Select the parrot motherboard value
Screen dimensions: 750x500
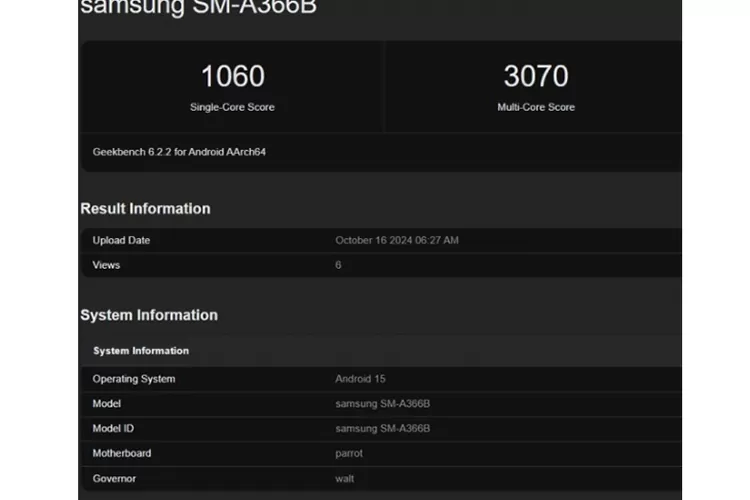tap(349, 454)
